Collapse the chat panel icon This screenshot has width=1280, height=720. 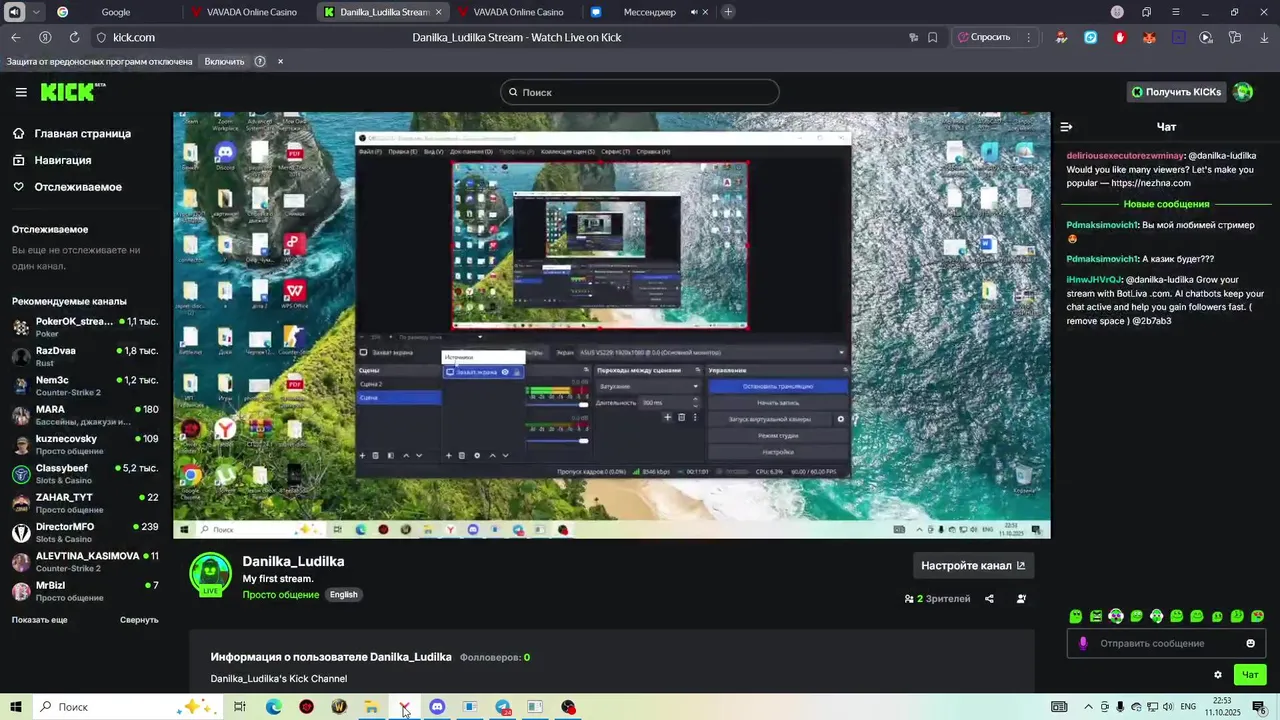tap(1066, 127)
